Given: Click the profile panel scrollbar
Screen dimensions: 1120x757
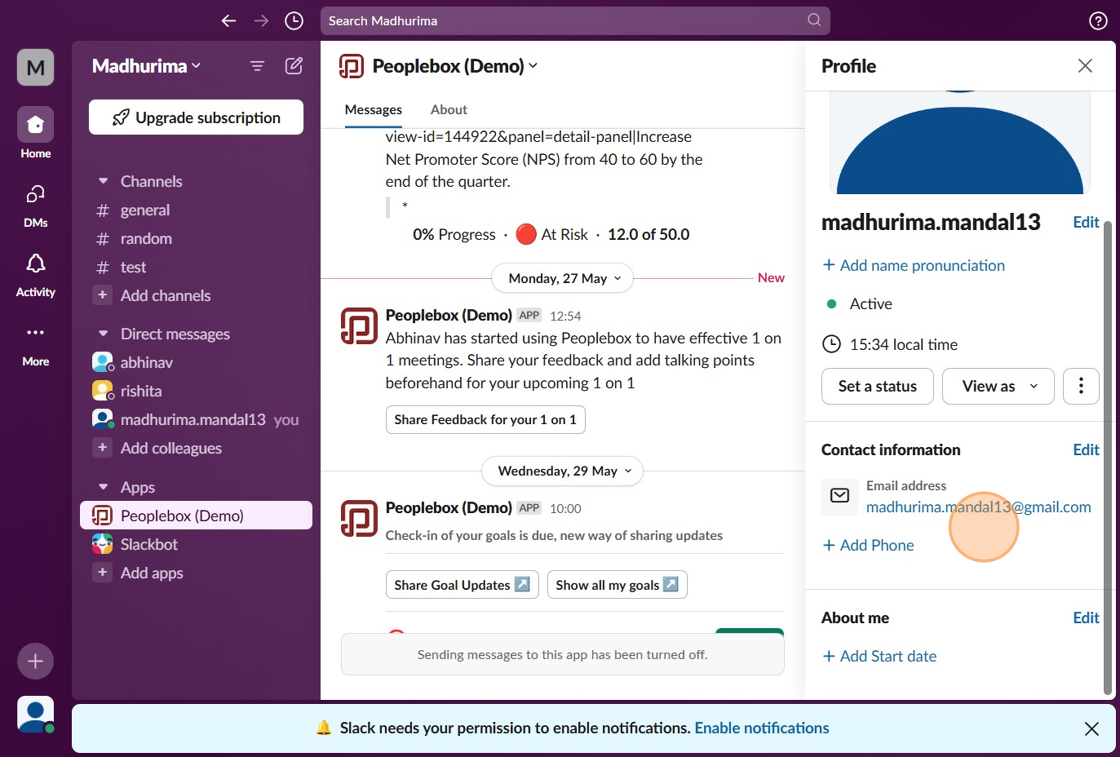Looking at the screenshot, I should pyautogui.click(x=1108, y=457).
